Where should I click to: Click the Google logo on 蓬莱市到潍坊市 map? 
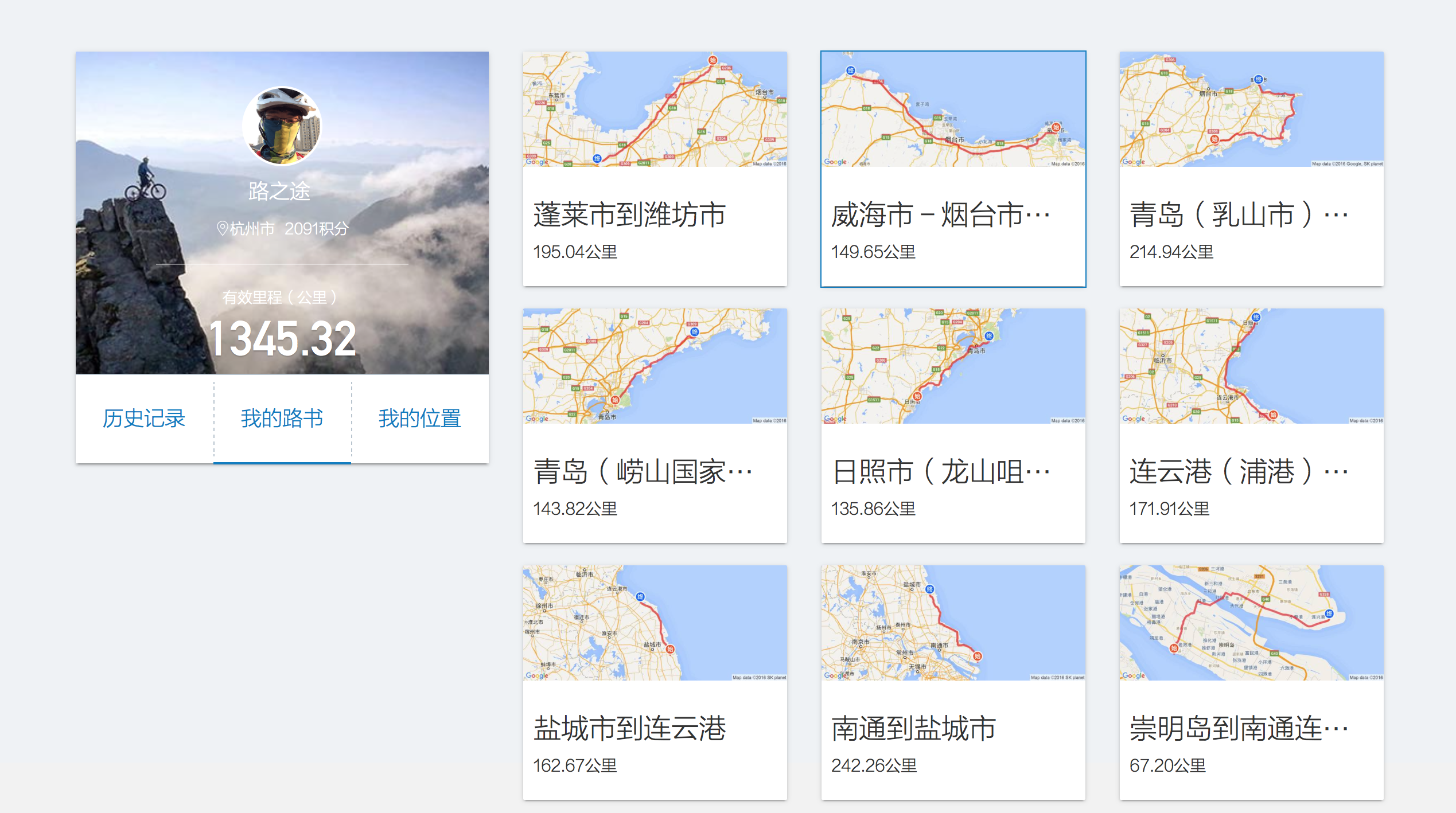(x=537, y=162)
